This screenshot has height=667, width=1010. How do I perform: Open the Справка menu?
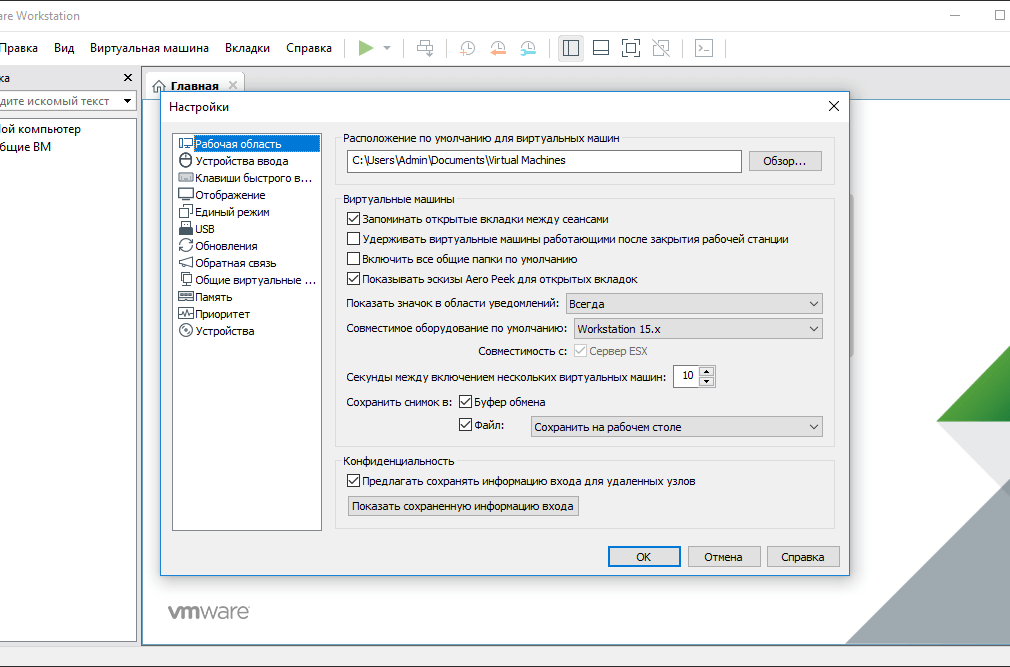point(309,48)
